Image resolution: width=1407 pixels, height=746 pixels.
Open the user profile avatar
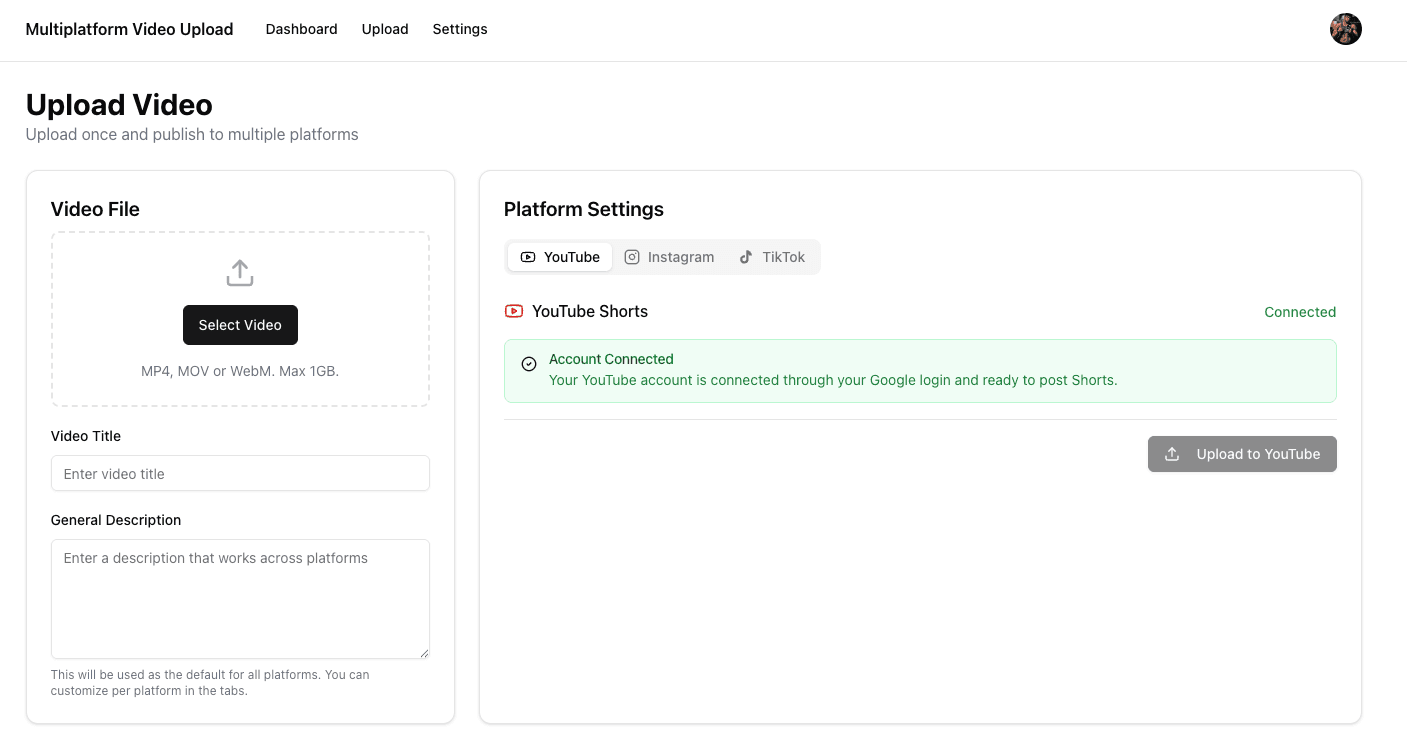pos(1345,29)
